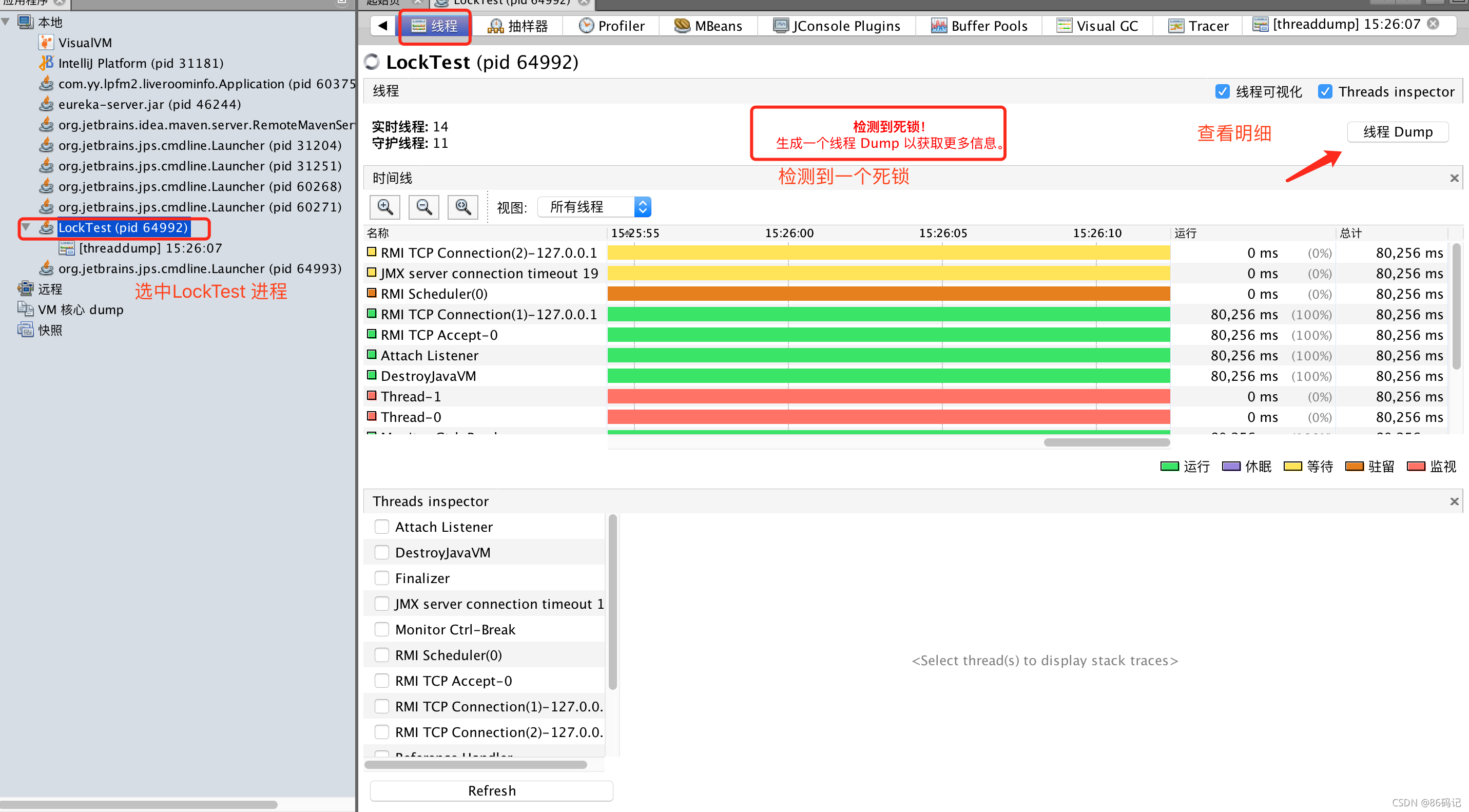Screen dimensions: 1469x812
Task: Open the Tracer tab
Action: [1197, 26]
